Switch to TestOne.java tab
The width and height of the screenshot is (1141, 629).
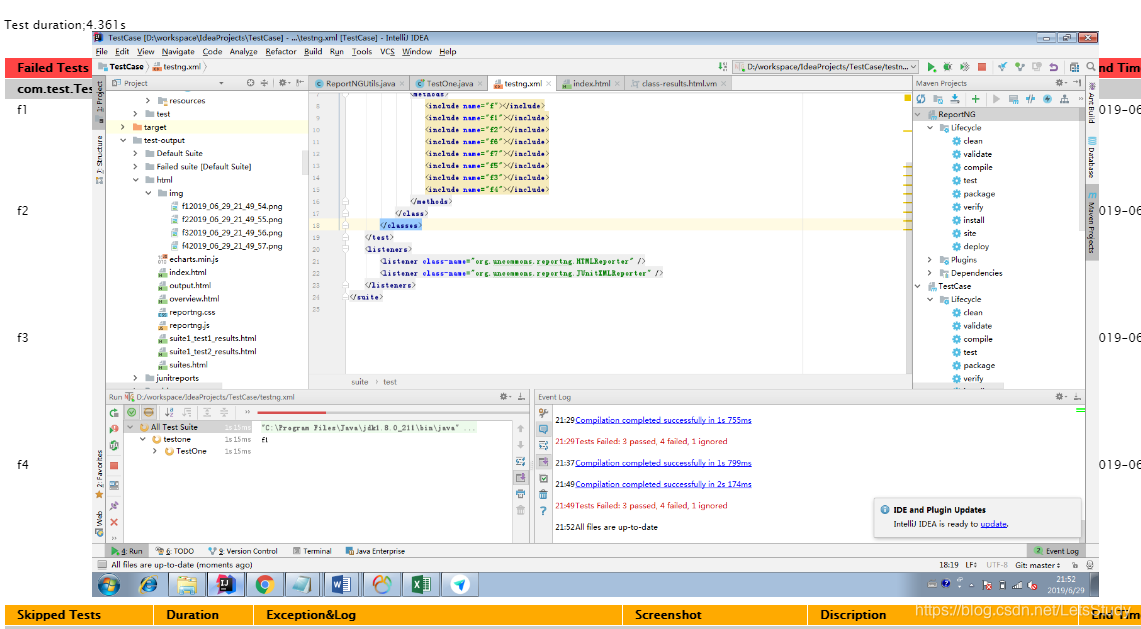coord(449,84)
